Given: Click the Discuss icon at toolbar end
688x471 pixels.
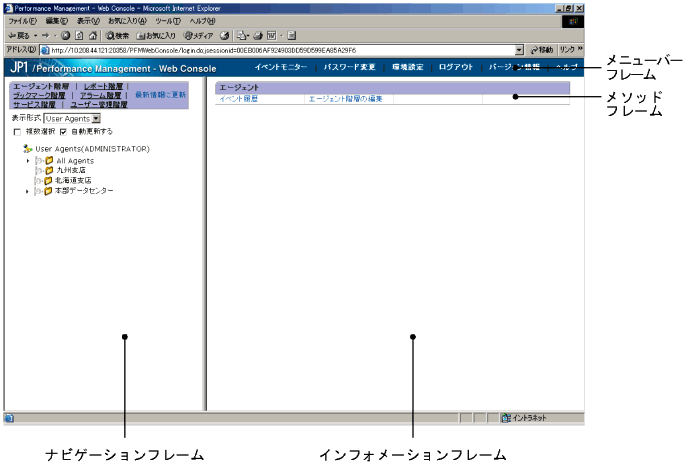Looking at the screenshot, I should click(x=292, y=36).
